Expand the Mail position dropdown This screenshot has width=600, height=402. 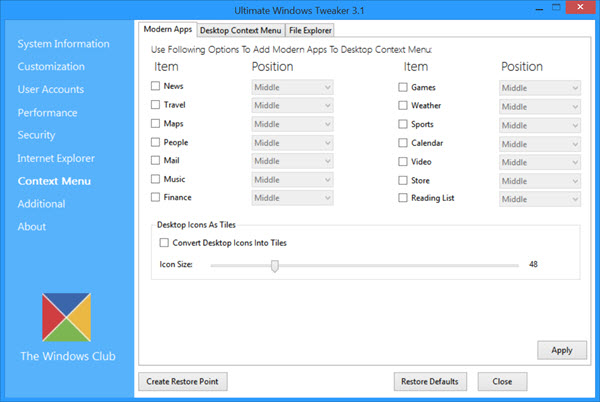pyautogui.click(x=292, y=161)
